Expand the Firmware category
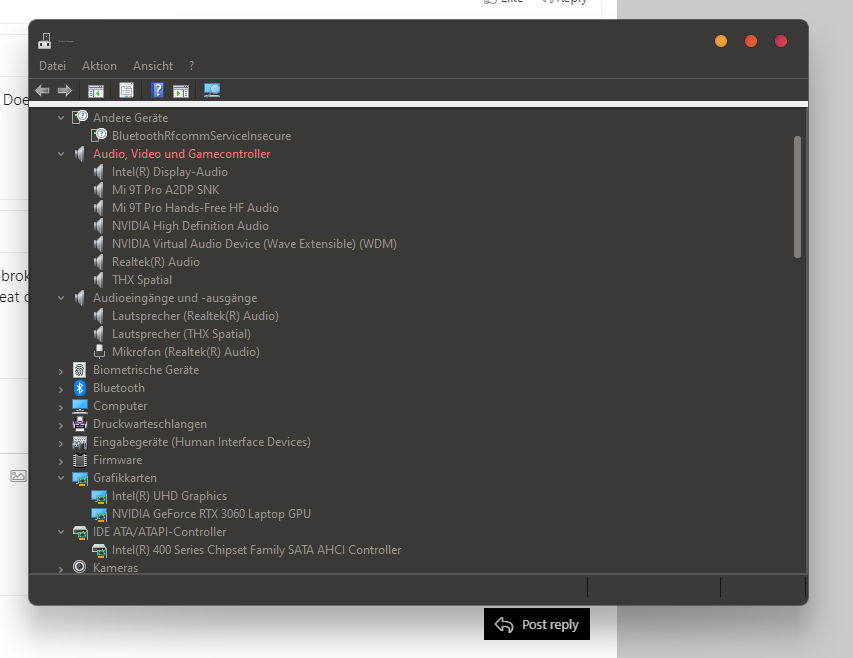This screenshot has width=853, height=658. tap(61, 461)
